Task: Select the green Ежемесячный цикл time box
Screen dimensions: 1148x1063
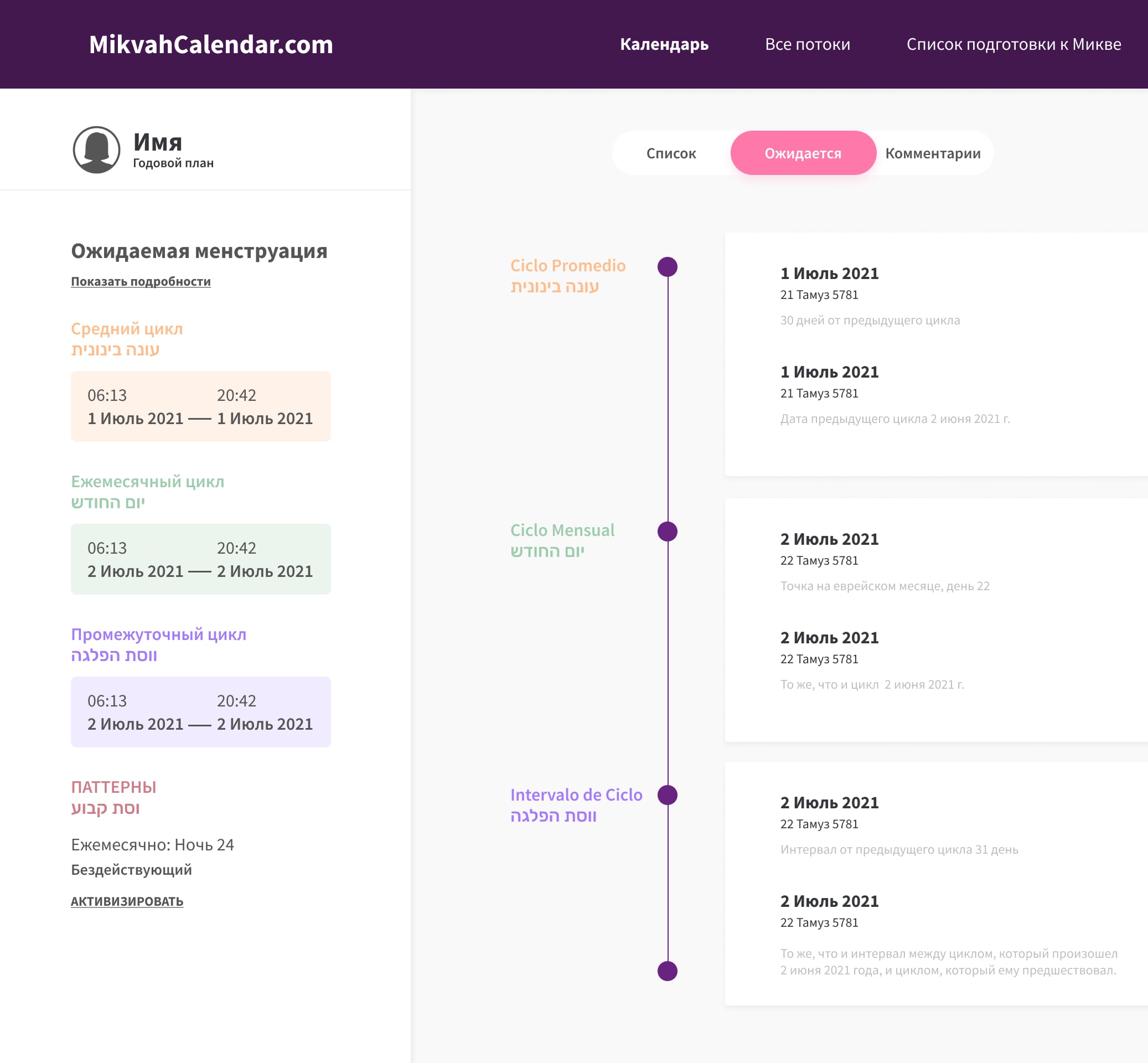Action: tap(200, 559)
